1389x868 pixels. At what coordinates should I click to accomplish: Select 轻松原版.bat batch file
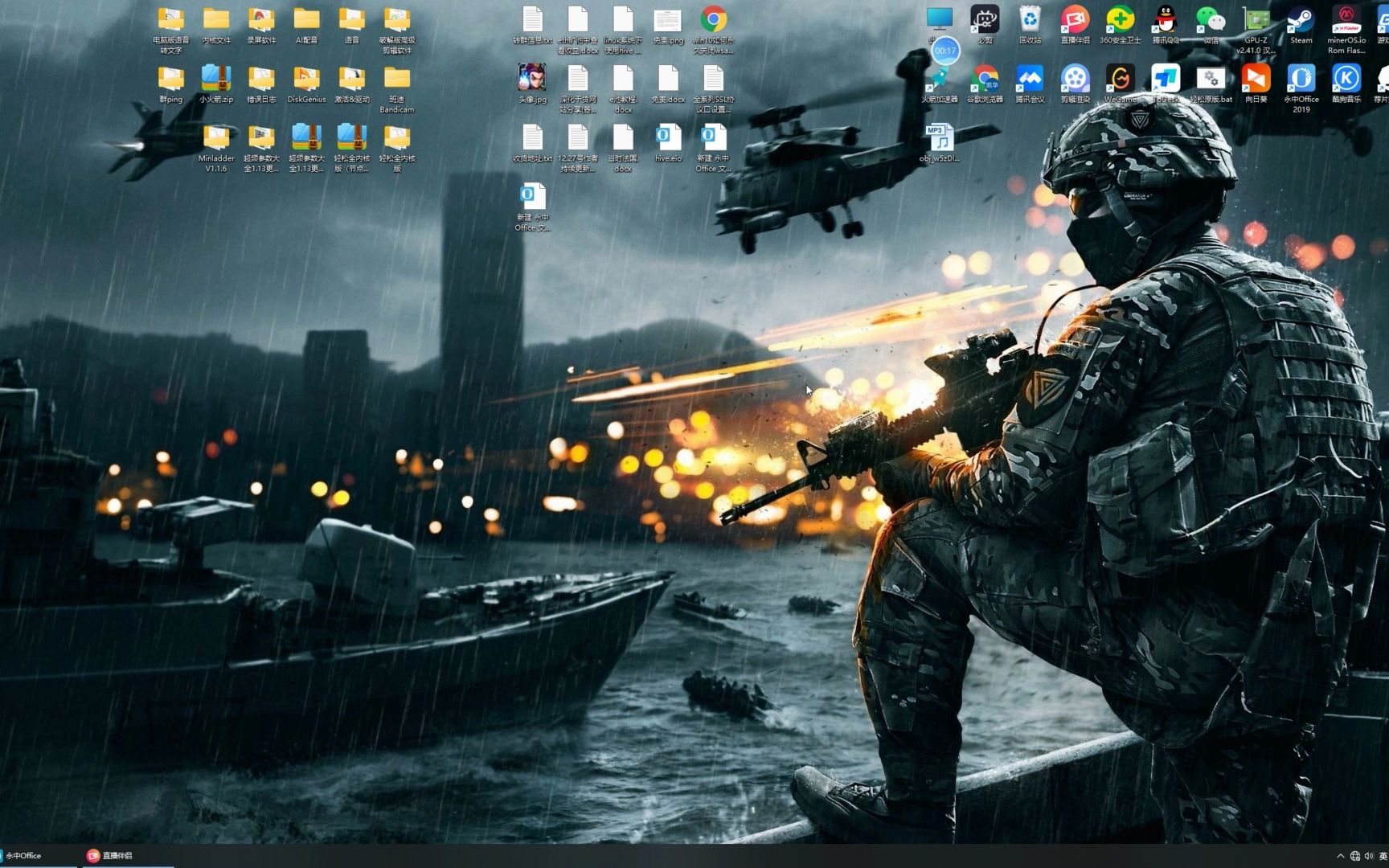(1211, 84)
